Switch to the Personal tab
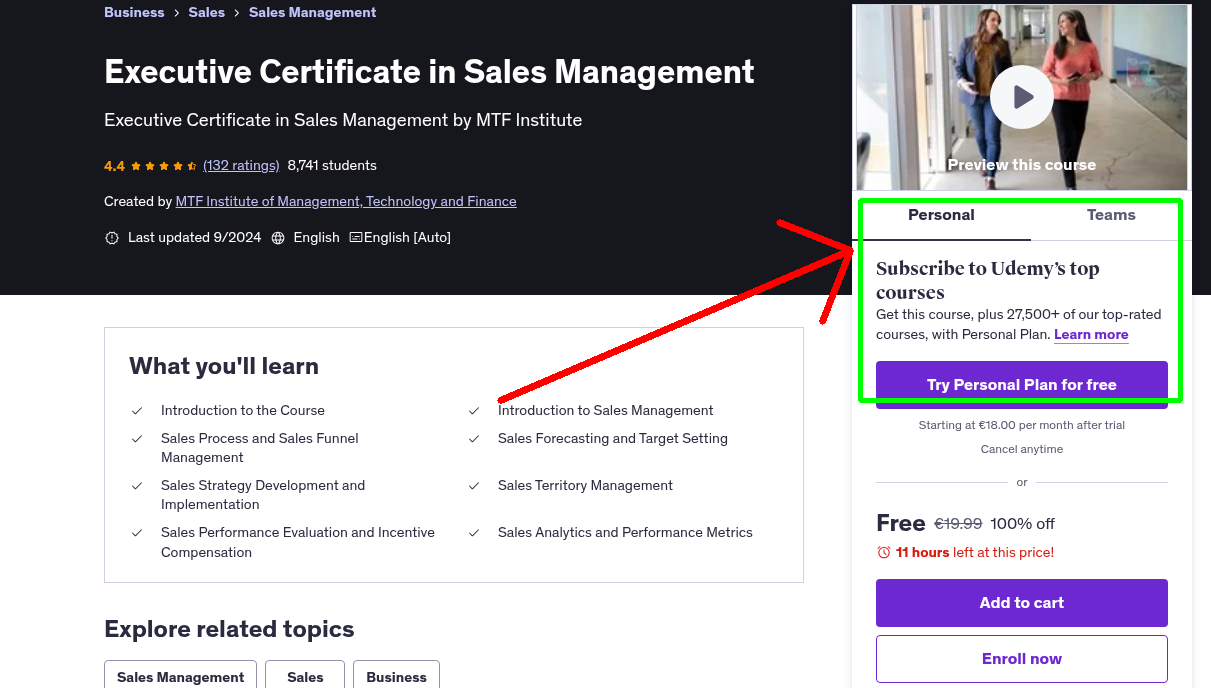 pyautogui.click(x=941, y=215)
